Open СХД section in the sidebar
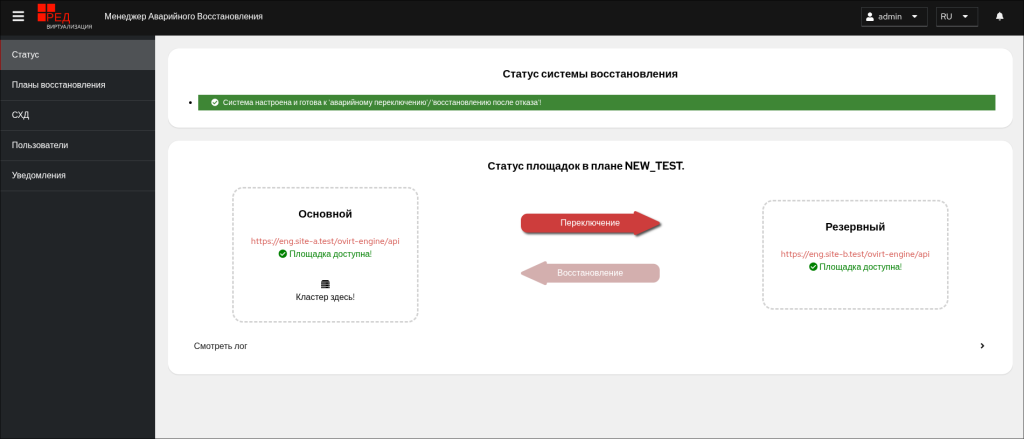 pyautogui.click(x=78, y=115)
